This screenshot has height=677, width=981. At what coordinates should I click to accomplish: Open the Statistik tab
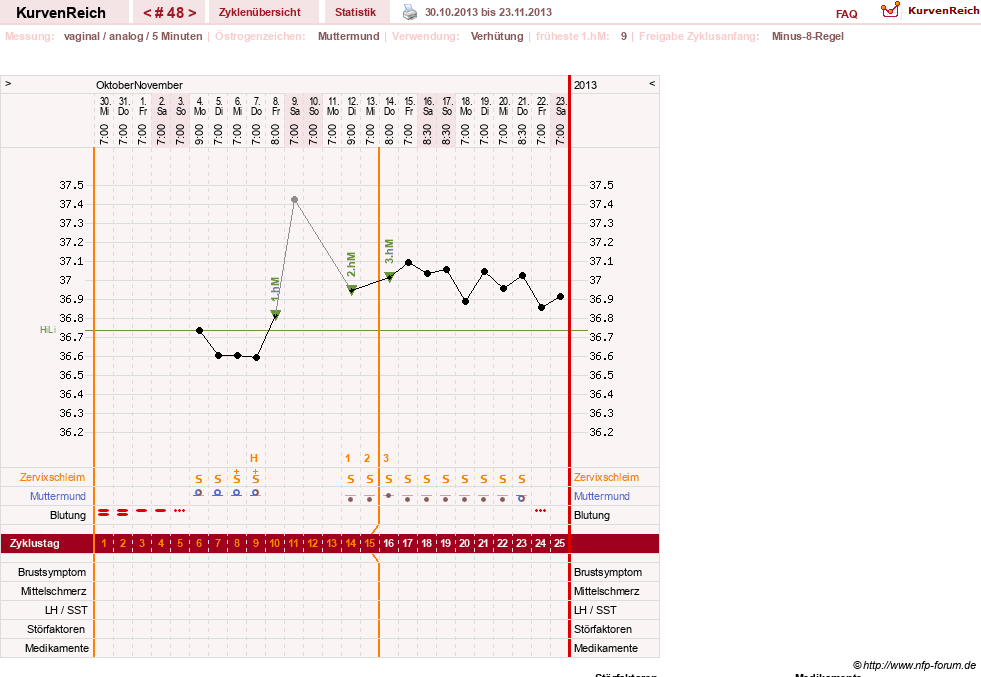click(355, 12)
